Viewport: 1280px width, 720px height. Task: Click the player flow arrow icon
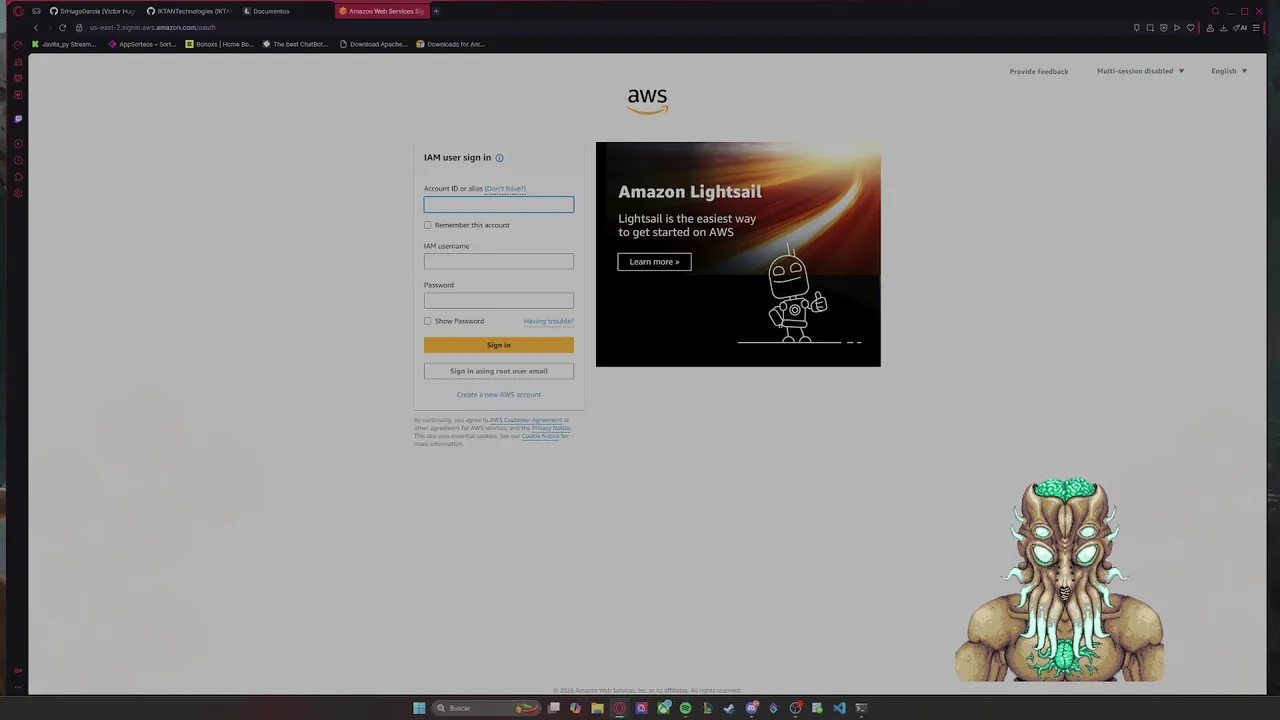click(x=1177, y=27)
